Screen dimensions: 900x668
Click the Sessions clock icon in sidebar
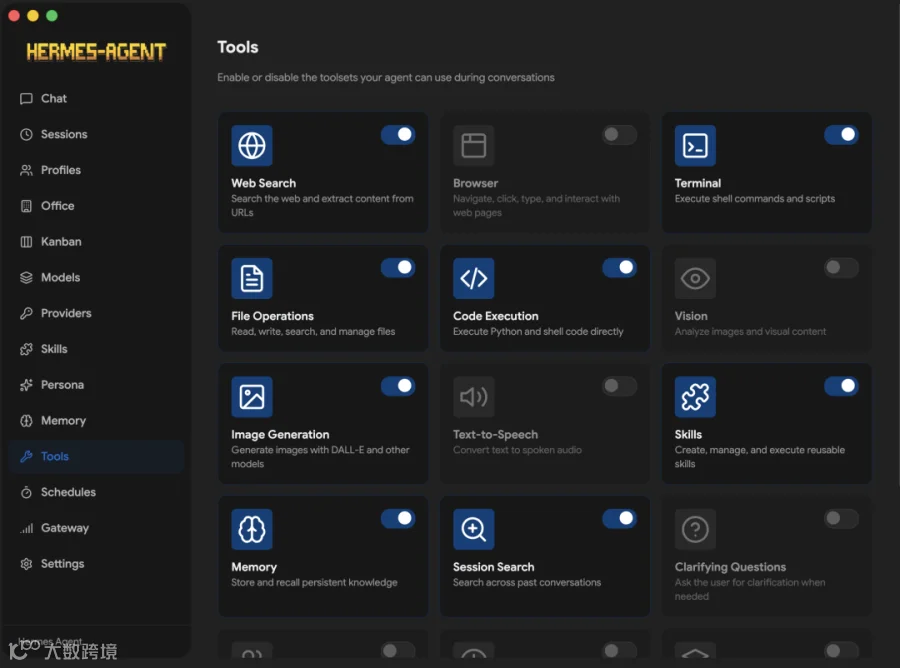[26, 134]
